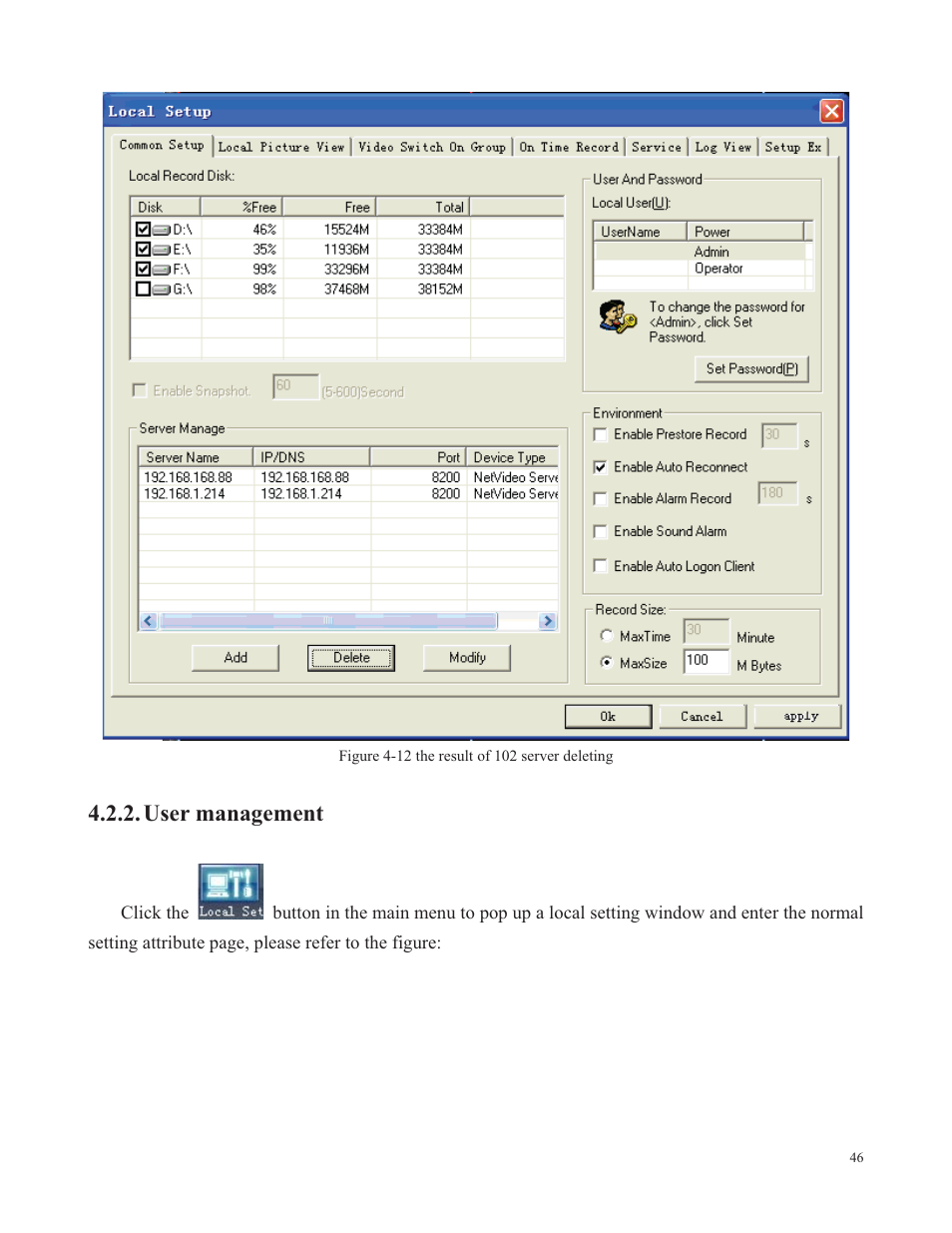Click the Port column header
Screen dimensions: 952x1233
coord(418,457)
